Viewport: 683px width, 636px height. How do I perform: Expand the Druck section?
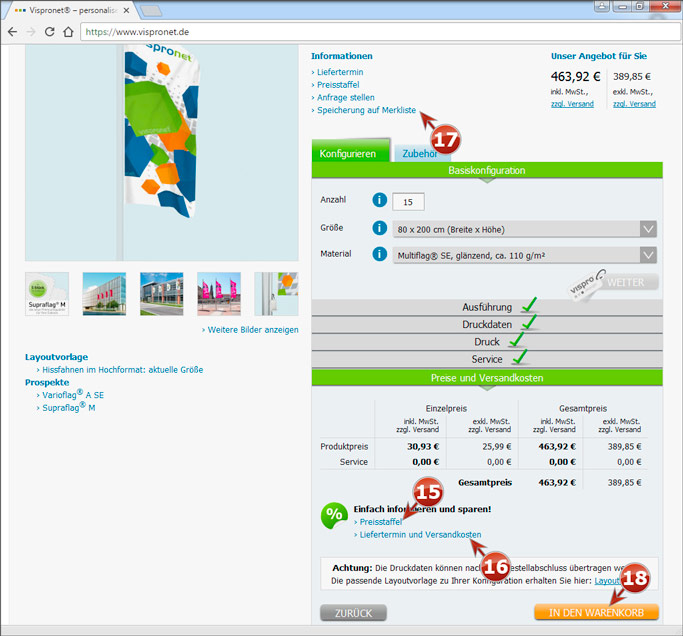pyautogui.click(x=487, y=342)
